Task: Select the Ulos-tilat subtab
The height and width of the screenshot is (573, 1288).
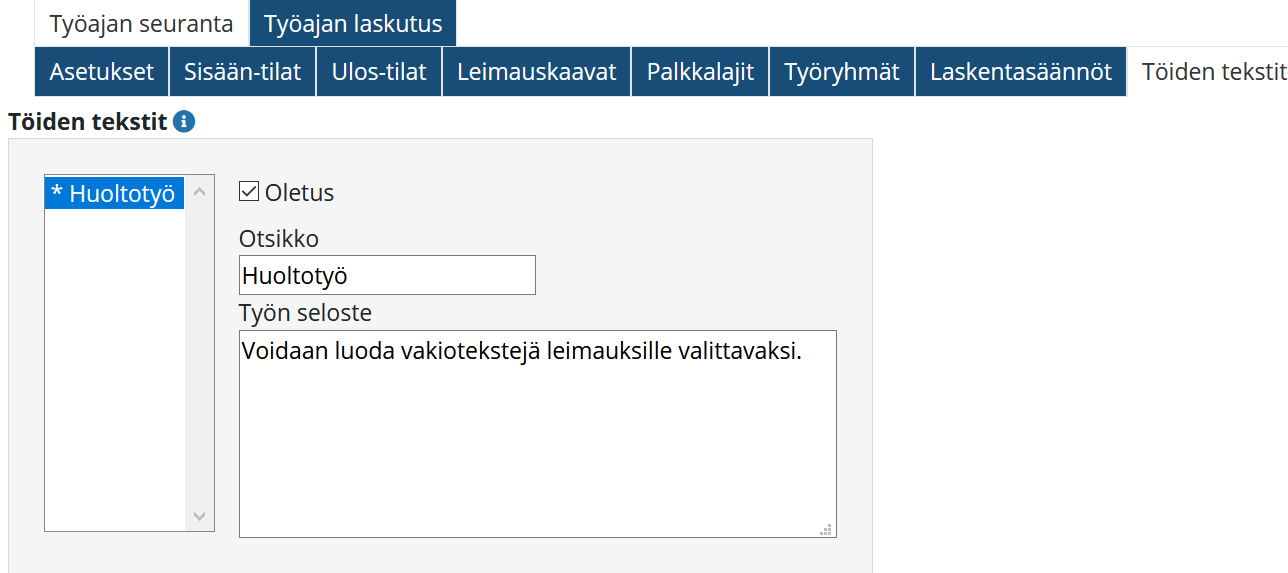Action: tap(379, 72)
